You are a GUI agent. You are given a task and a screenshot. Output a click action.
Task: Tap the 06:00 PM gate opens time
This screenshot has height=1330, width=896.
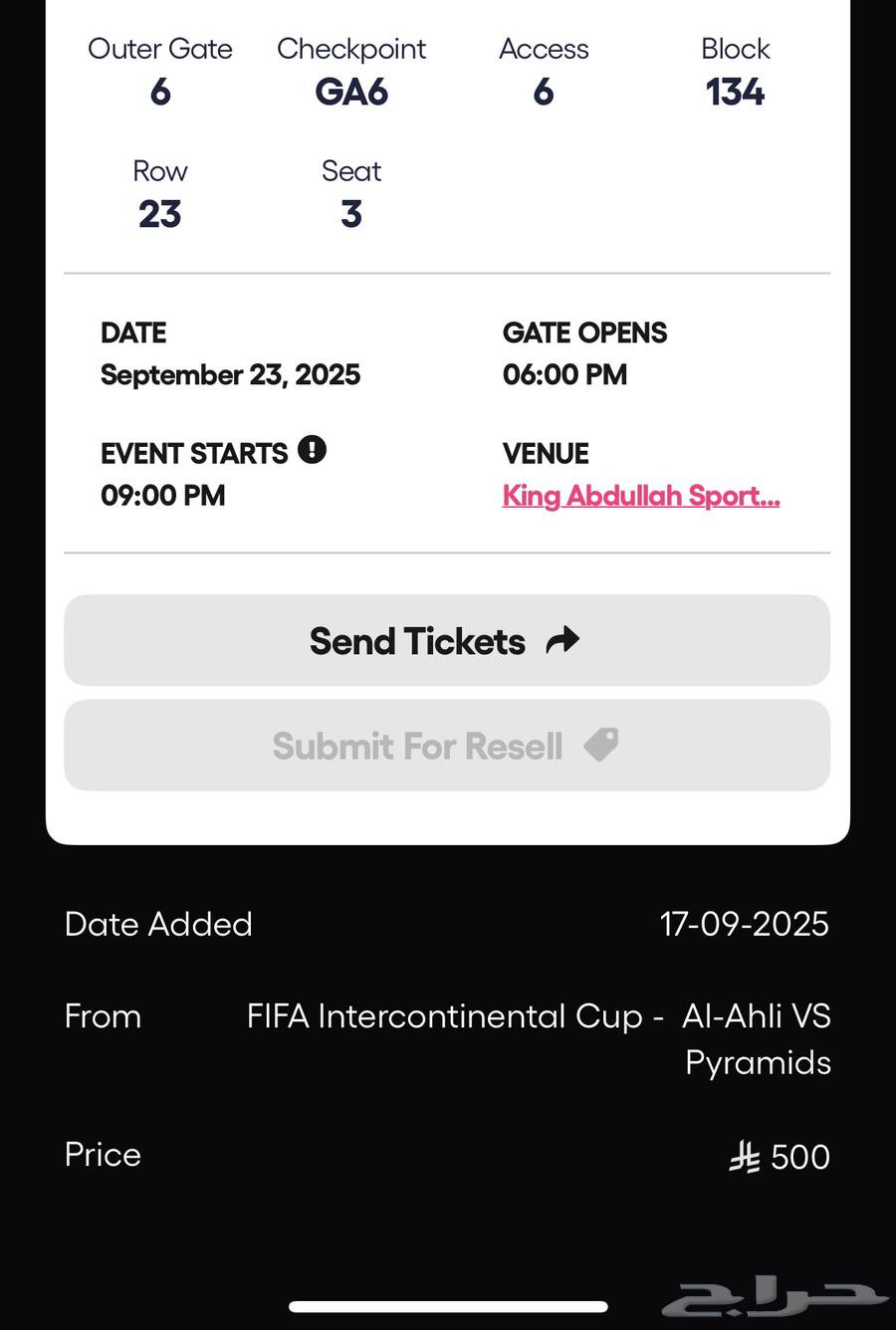click(564, 375)
